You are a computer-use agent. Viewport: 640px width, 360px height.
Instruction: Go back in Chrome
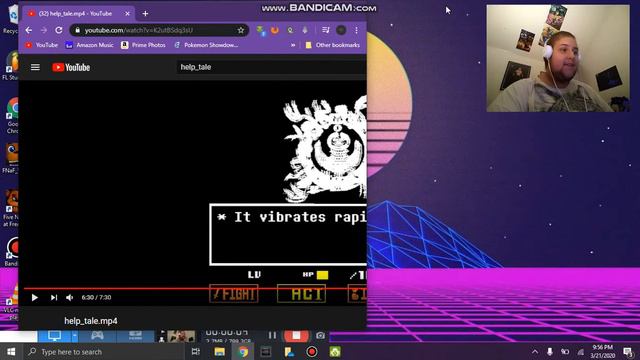(x=29, y=30)
